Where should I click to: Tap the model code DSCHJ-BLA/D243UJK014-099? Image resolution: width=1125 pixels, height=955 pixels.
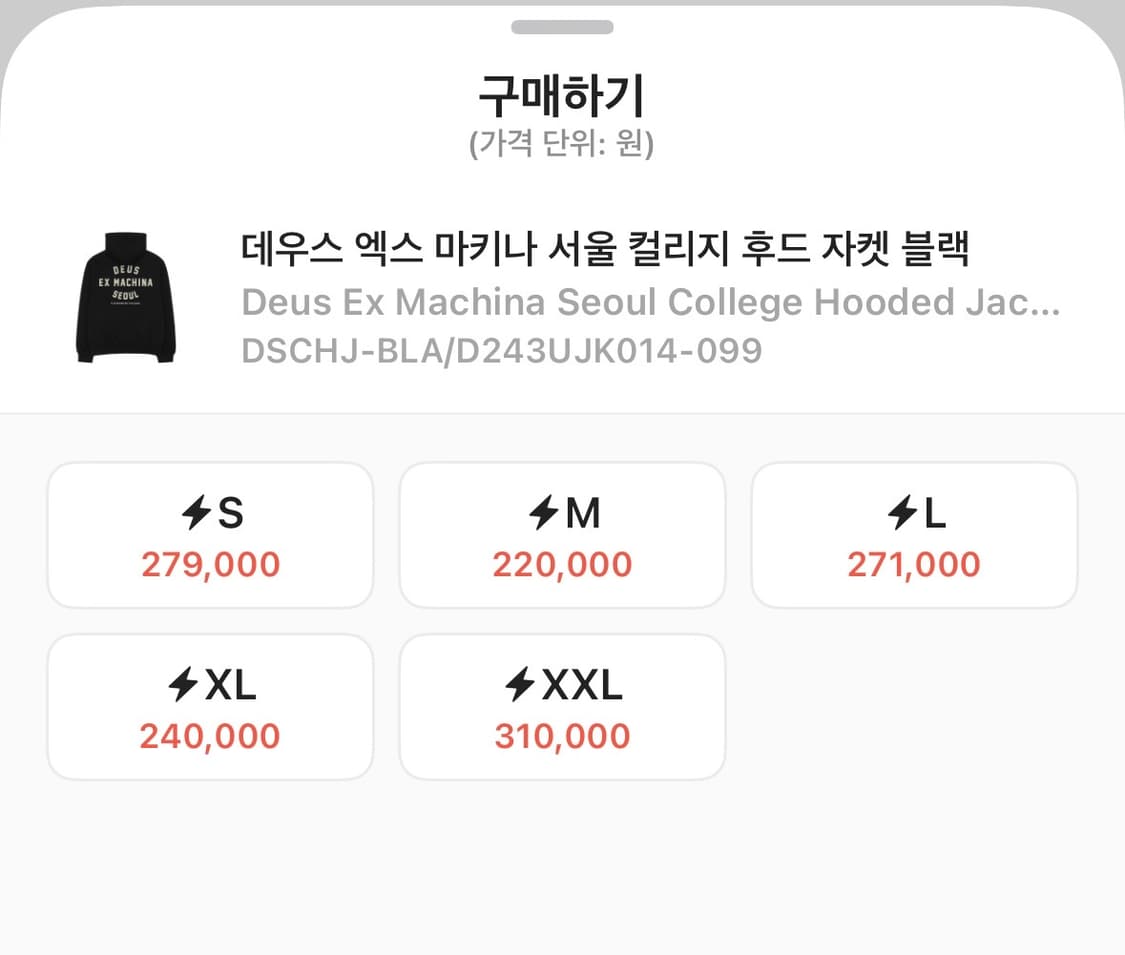[x=502, y=350]
